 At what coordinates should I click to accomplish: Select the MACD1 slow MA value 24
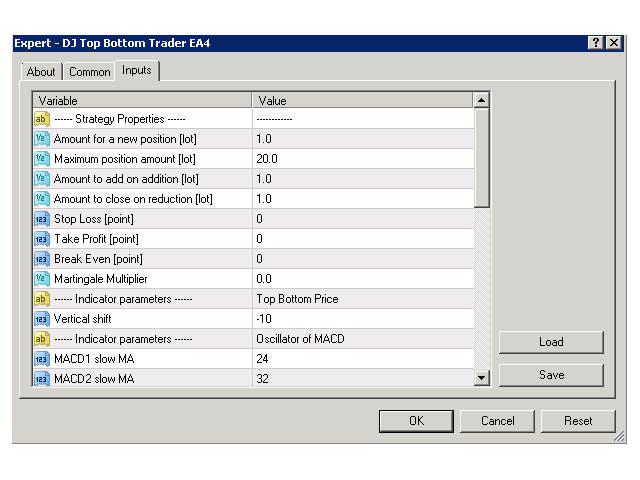click(262, 359)
